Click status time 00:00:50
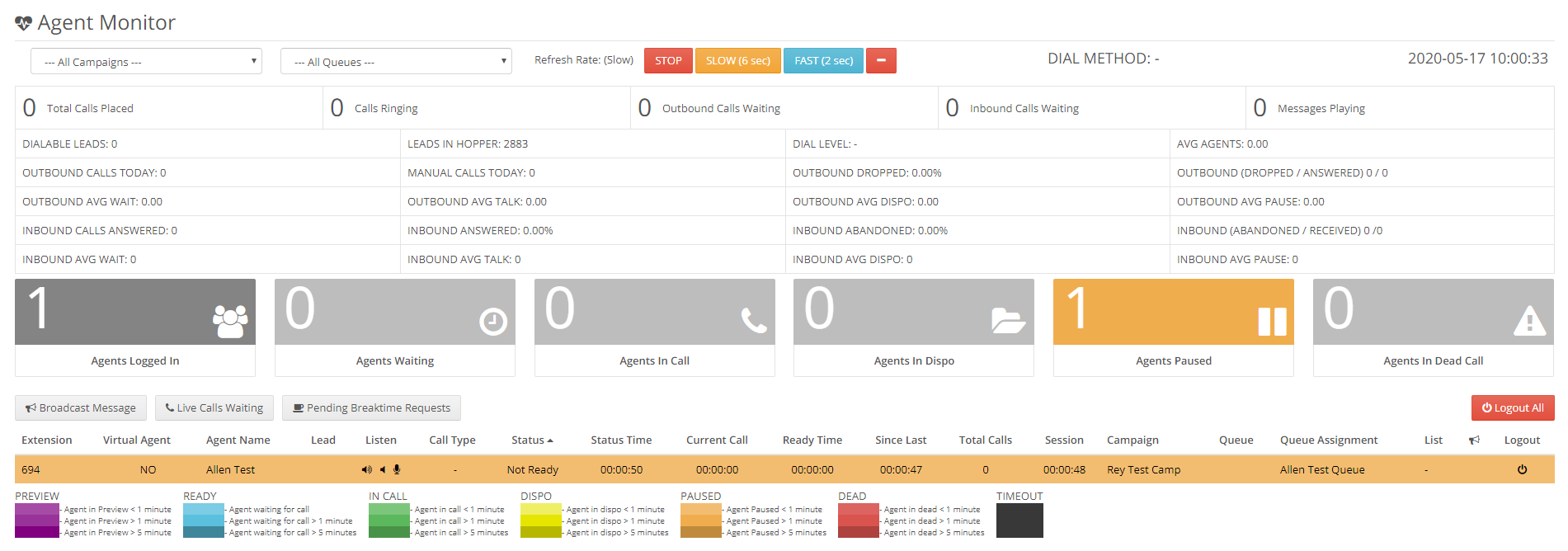Viewport: 1568px width, 551px height. click(x=621, y=469)
